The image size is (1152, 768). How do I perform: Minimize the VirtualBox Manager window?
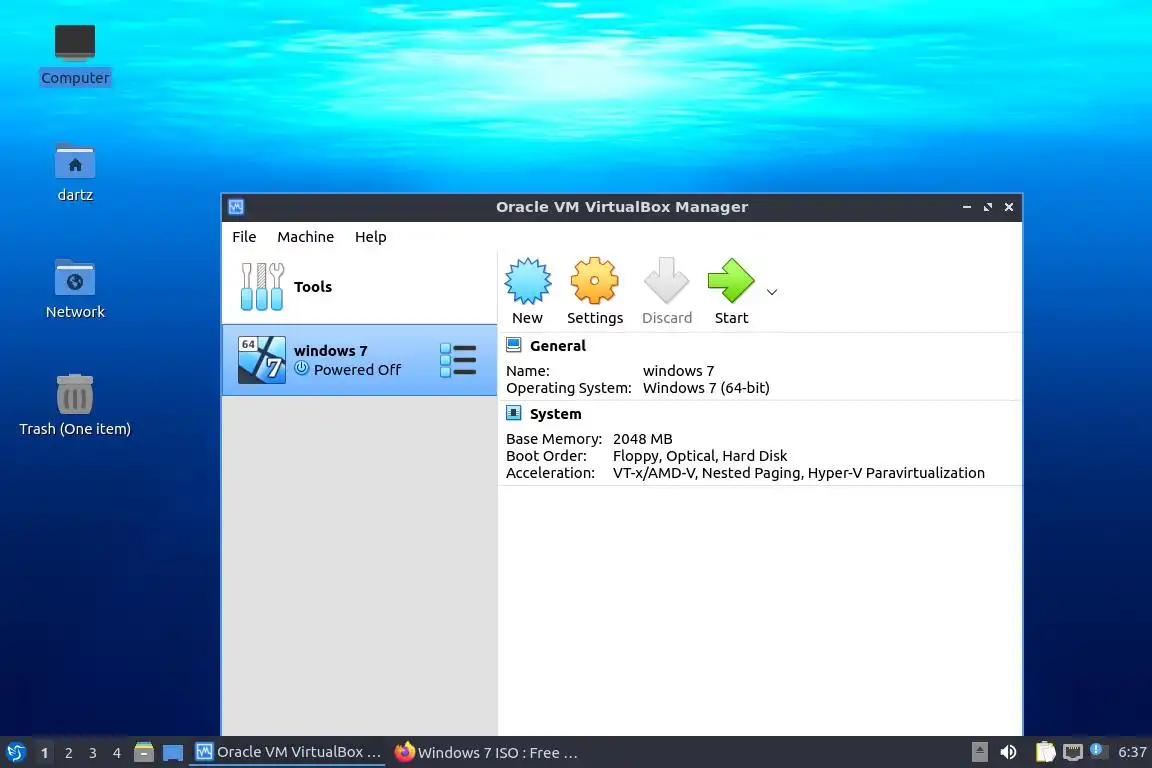click(x=967, y=207)
